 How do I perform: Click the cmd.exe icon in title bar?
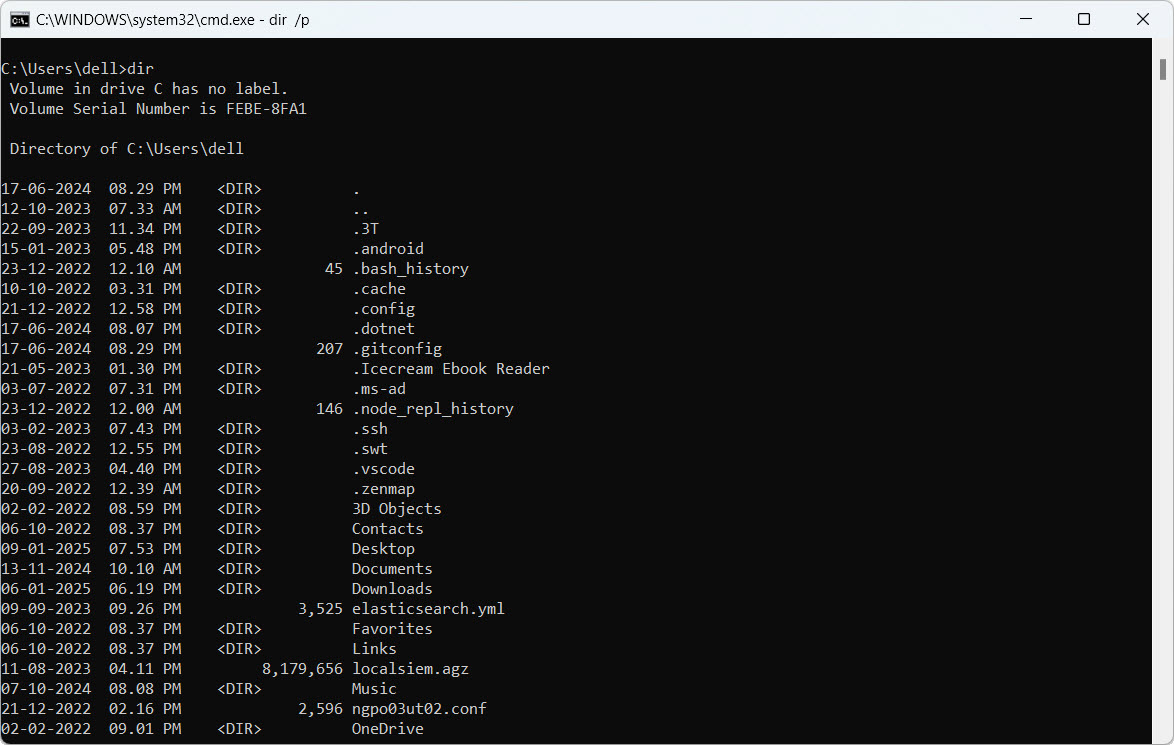point(19,19)
